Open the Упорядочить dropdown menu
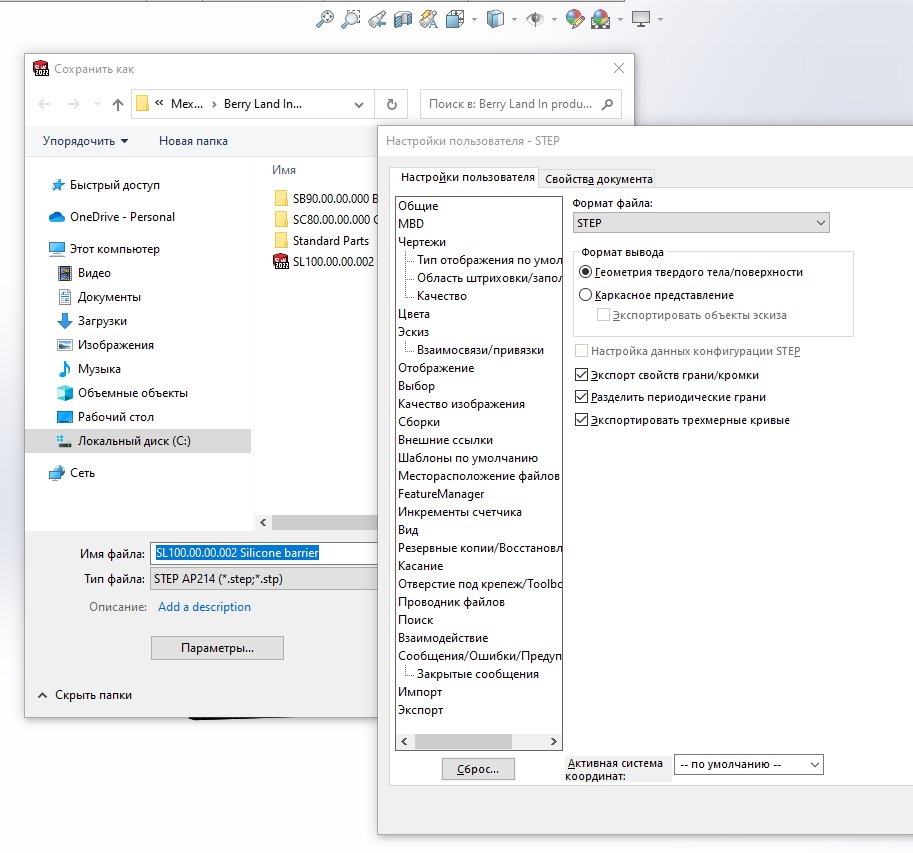 [85, 141]
